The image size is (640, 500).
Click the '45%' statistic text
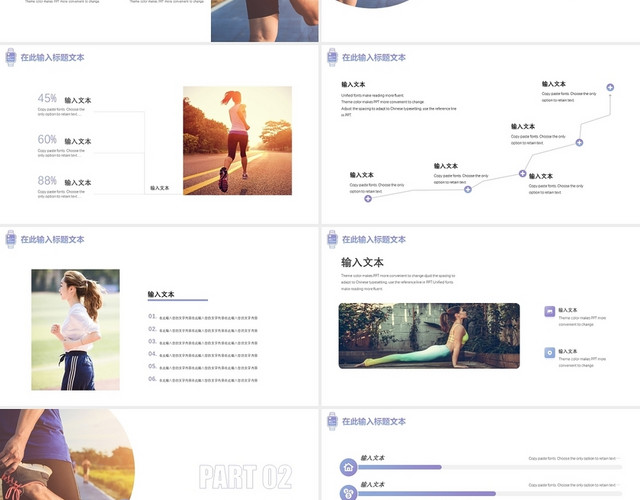[47, 98]
